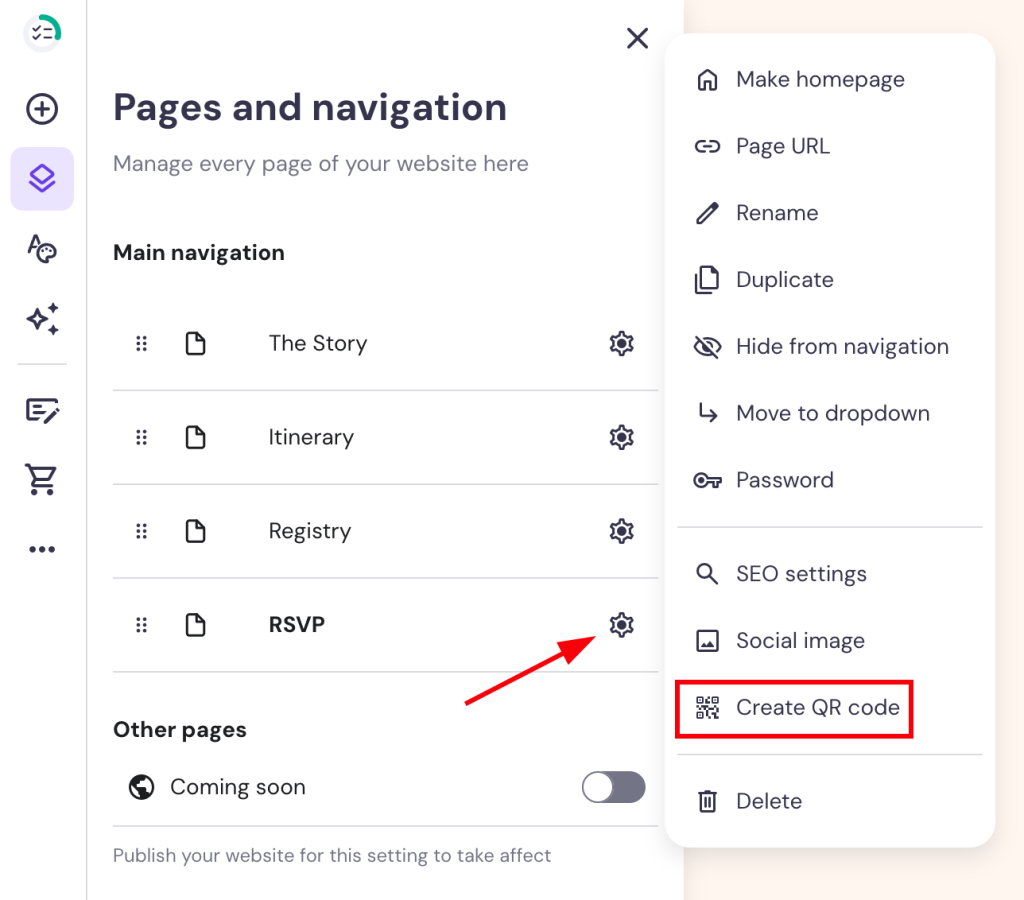Open the add new page icon
1024x900 pixels.
pyautogui.click(x=41, y=110)
